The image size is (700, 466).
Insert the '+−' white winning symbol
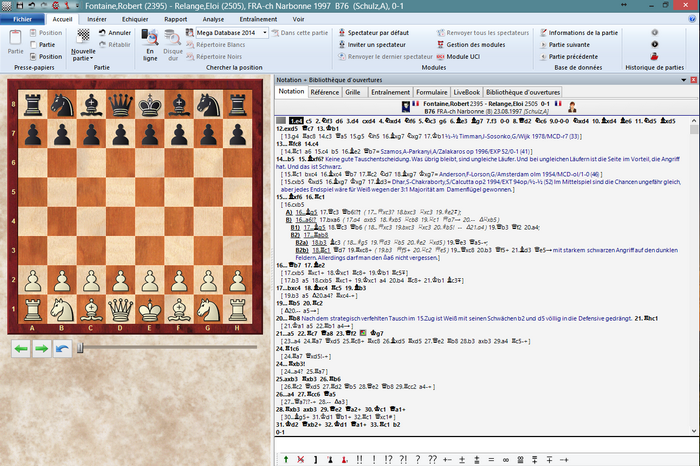[x=447, y=459]
